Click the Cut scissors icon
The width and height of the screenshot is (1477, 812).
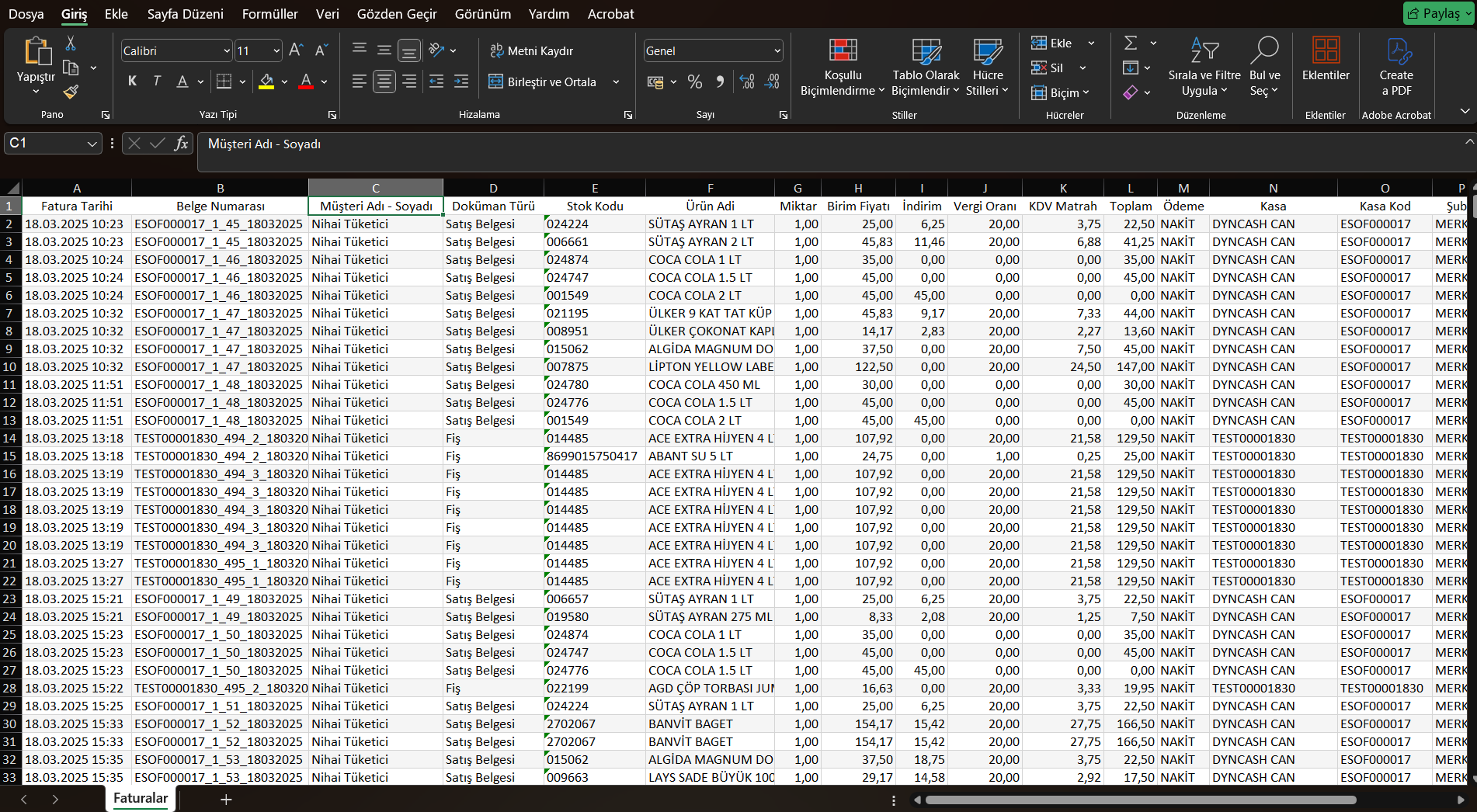tap(71, 43)
